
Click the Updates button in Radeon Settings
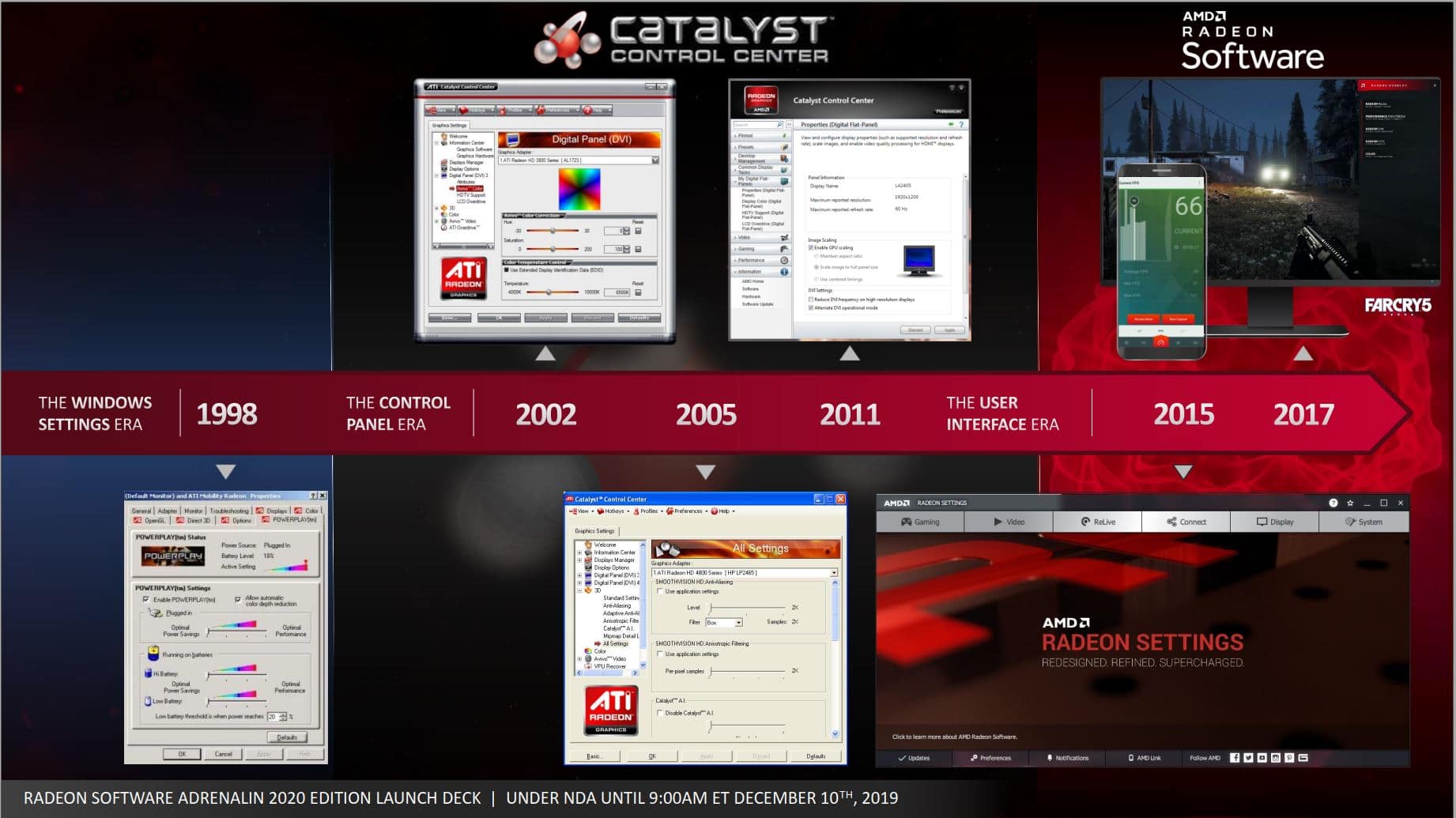coord(914,758)
